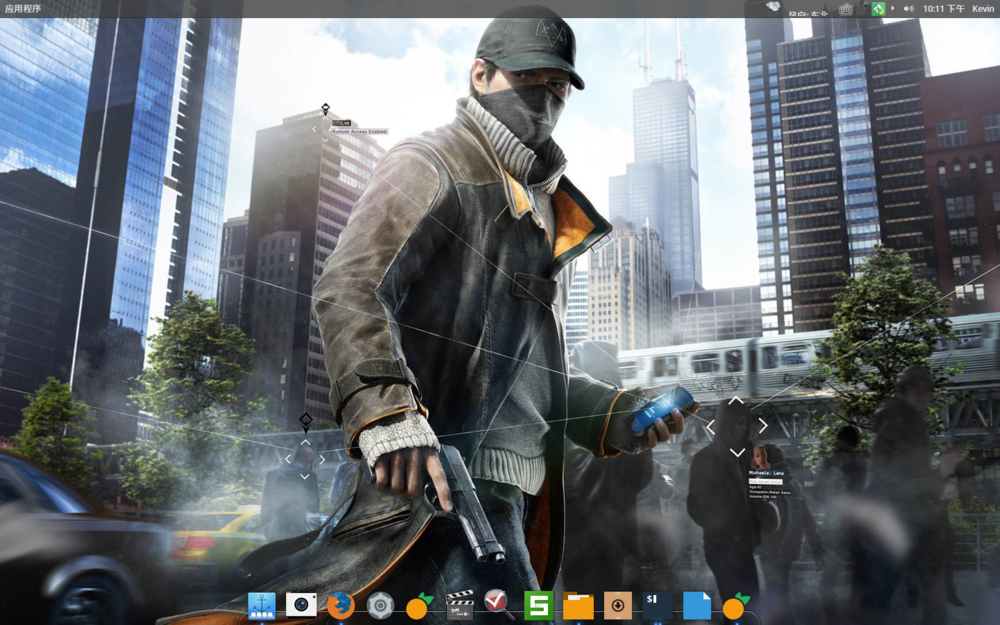The image size is (1000, 625).
Task: Open the weather cloud indicator in top panel
Action: (x=773, y=7)
